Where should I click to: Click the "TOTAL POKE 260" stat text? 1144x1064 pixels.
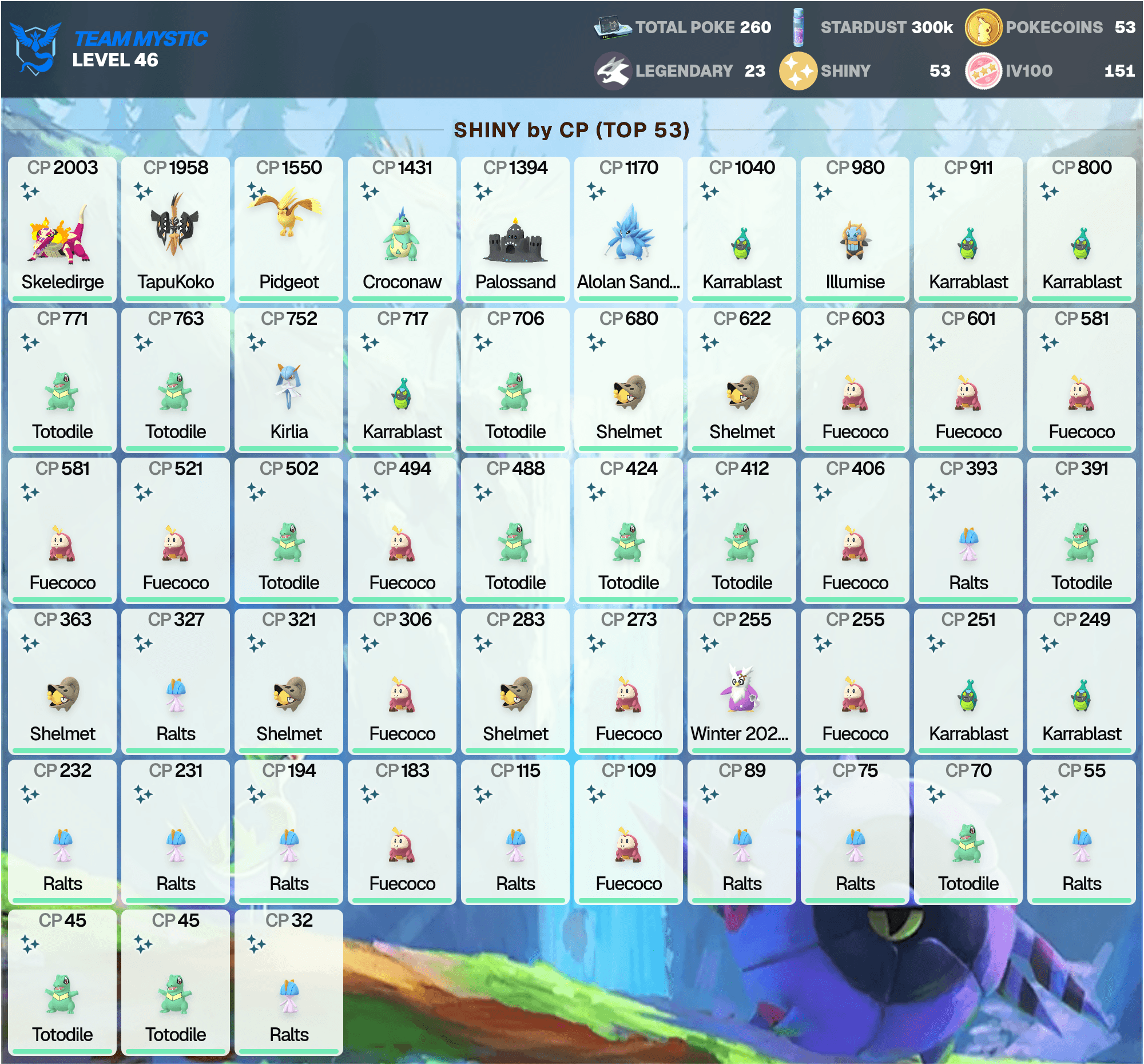coord(703,27)
